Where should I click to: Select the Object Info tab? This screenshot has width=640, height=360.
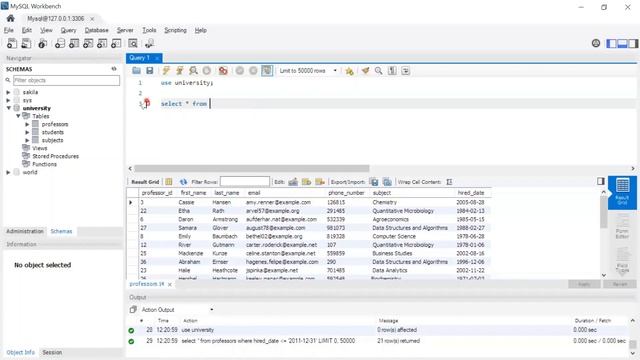click(20, 352)
